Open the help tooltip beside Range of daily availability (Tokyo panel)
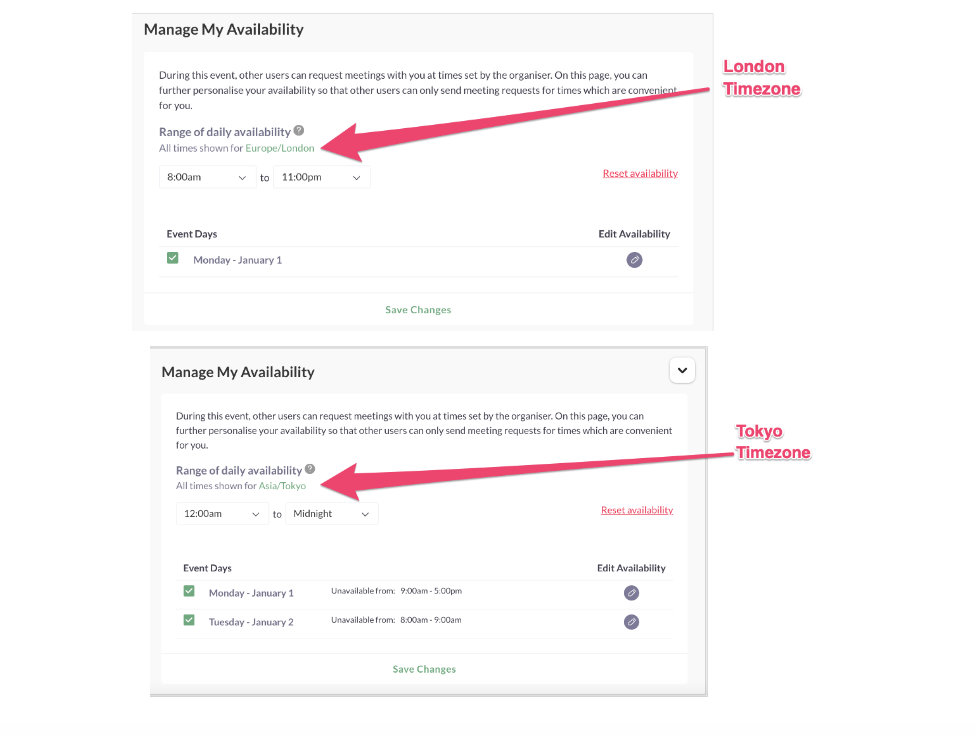The width and height of the screenshot is (976, 736). [x=309, y=468]
